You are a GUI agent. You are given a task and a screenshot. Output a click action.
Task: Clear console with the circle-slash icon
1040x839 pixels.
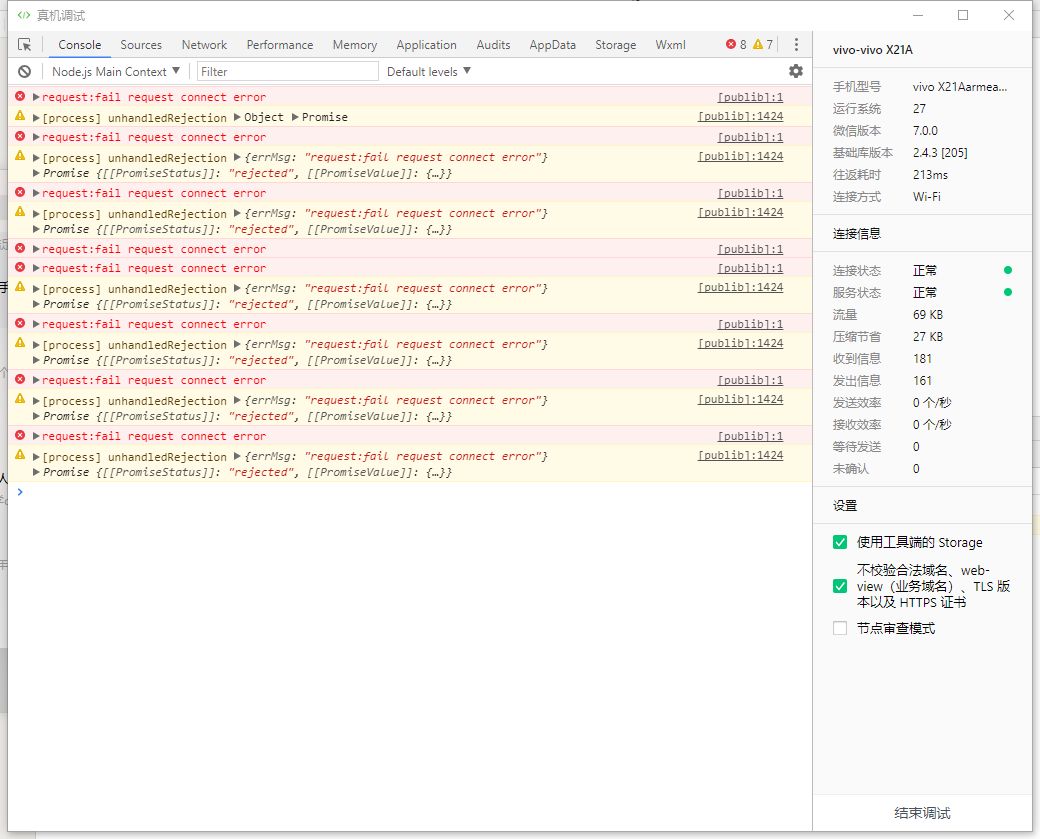[x=25, y=72]
